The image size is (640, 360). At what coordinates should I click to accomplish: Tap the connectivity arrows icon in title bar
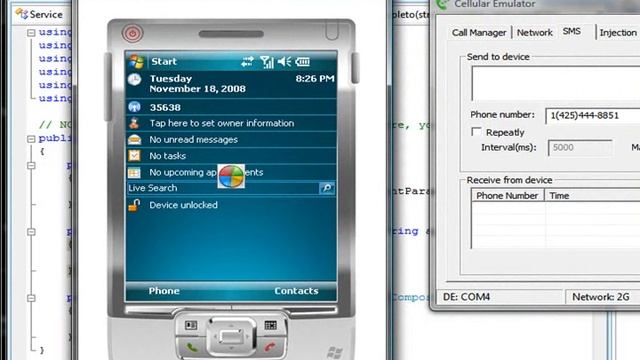tap(247, 62)
